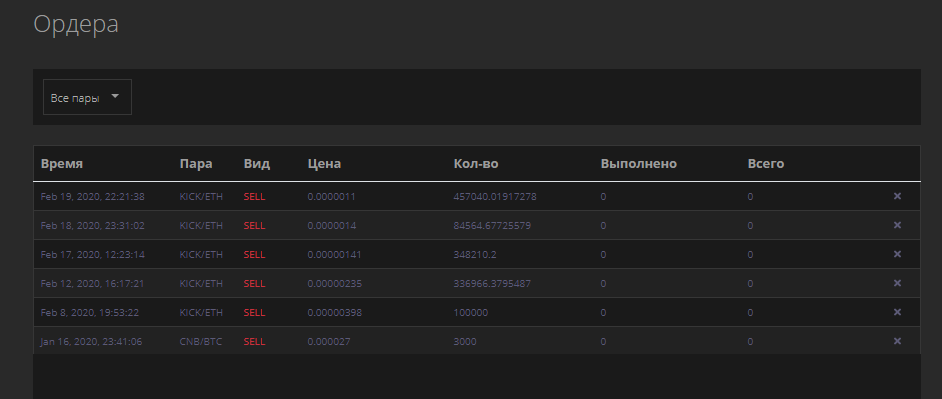Click KICK/ETH pair in the 0.00000398 row
The width and height of the screenshot is (942, 399).
[201, 312]
